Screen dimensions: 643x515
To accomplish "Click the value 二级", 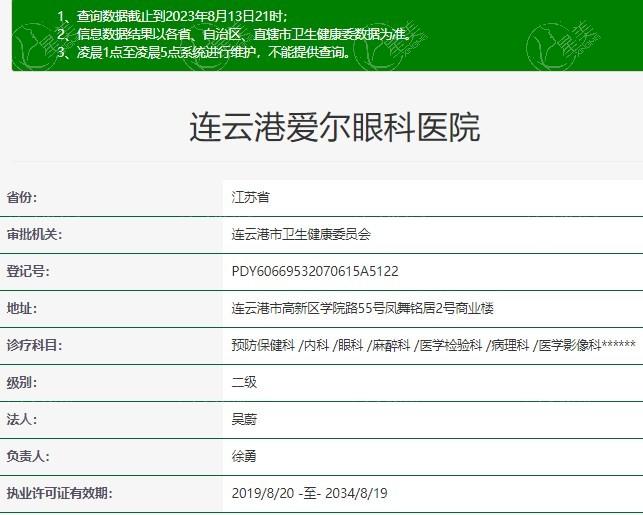I will point(244,383).
